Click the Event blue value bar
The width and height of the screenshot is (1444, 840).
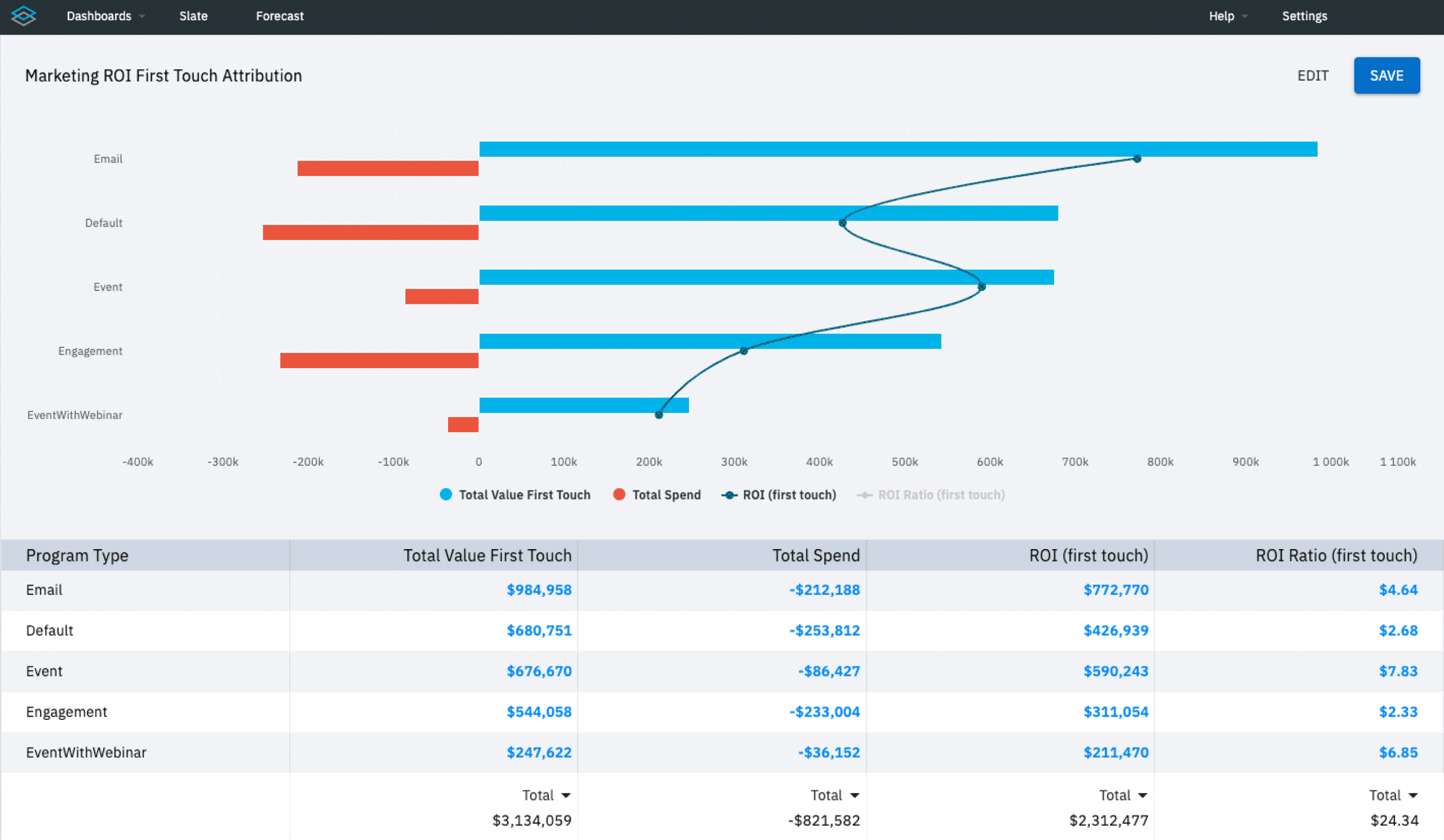[x=767, y=277]
